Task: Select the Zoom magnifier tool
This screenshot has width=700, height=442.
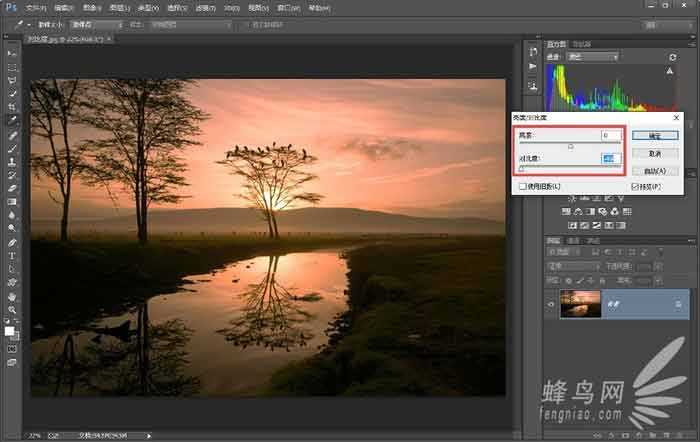Action: (12, 310)
